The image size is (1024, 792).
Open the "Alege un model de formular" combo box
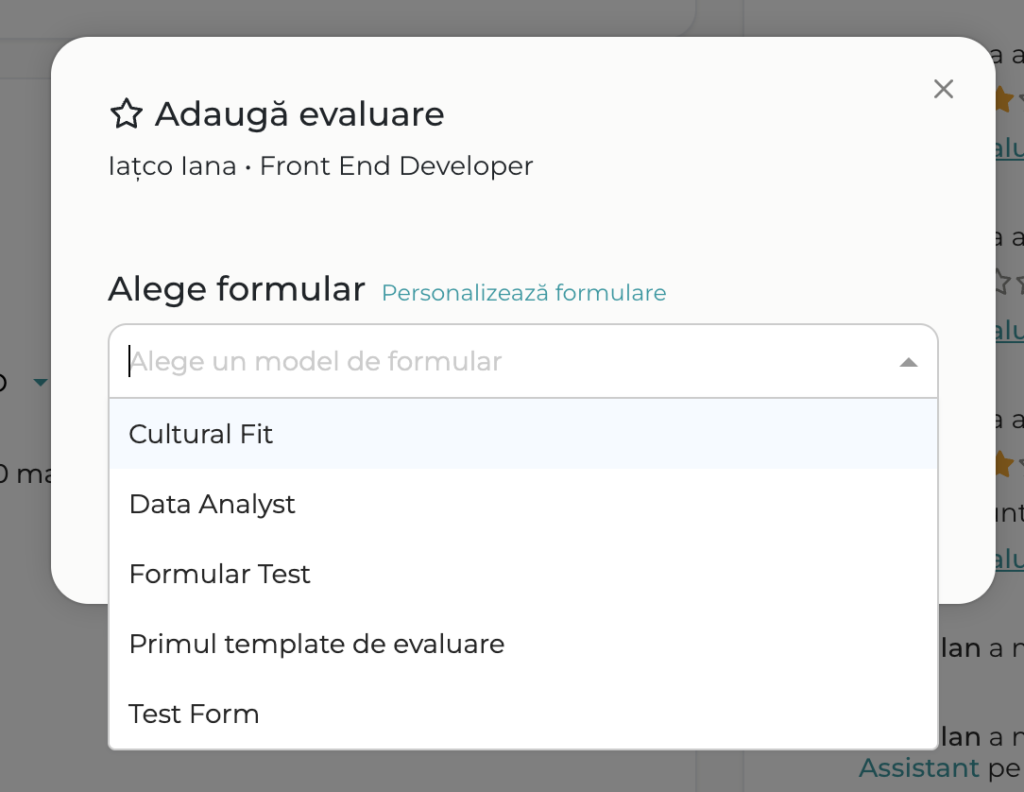coord(500,361)
